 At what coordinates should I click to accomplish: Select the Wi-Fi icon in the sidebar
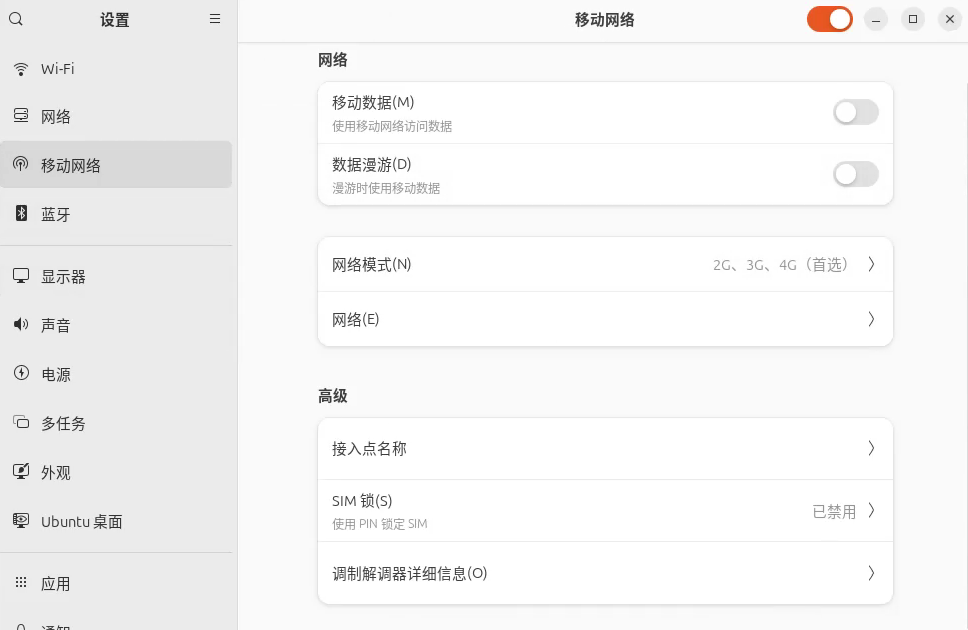tap(21, 69)
